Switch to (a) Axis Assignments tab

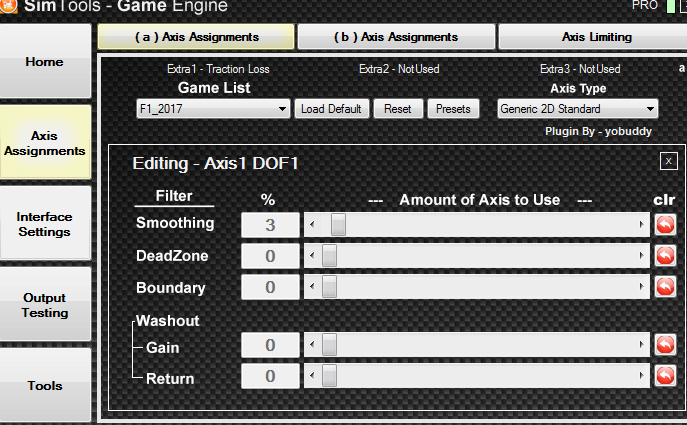pos(196,37)
